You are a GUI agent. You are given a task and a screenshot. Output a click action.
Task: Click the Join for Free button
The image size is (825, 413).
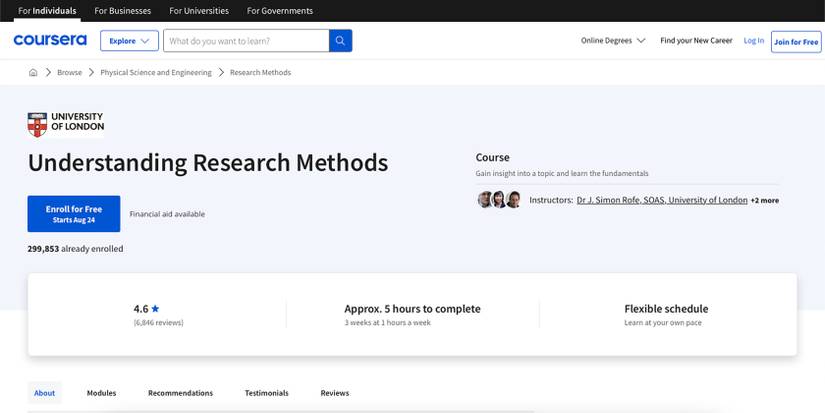click(796, 42)
